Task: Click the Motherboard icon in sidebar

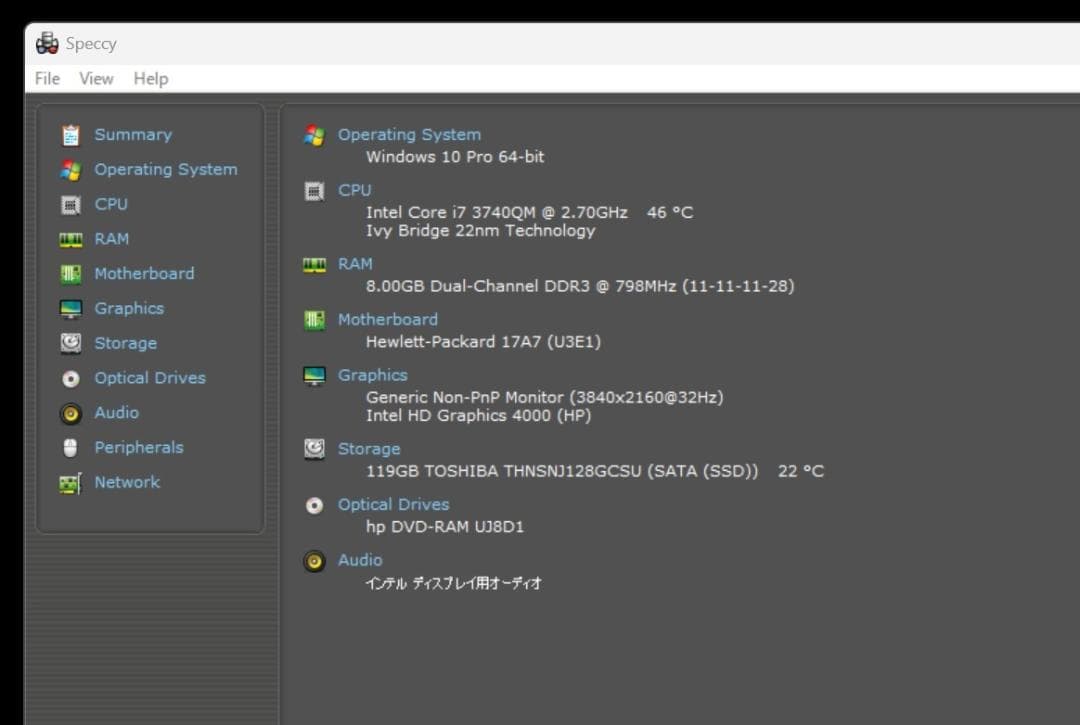Action: [x=70, y=274]
